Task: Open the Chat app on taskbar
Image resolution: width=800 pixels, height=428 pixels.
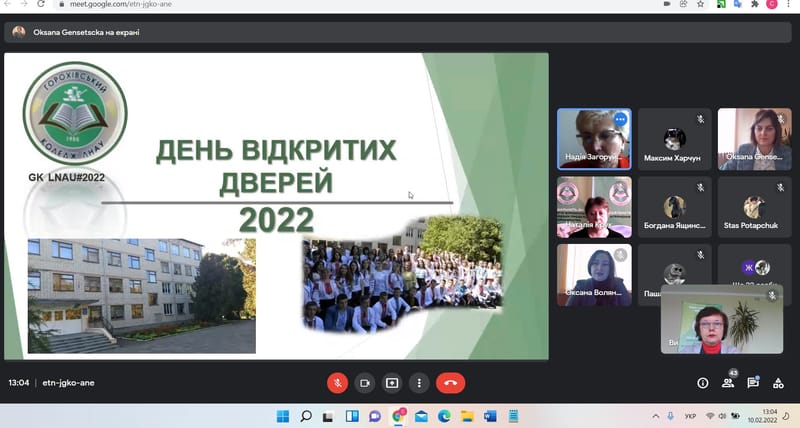Action: (375, 416)
